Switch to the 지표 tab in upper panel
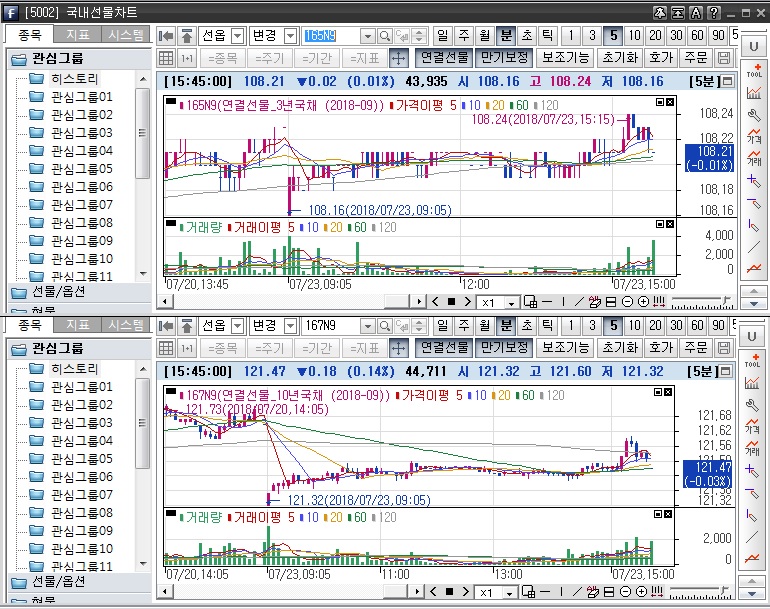The image size is (770, 609). 77,34
